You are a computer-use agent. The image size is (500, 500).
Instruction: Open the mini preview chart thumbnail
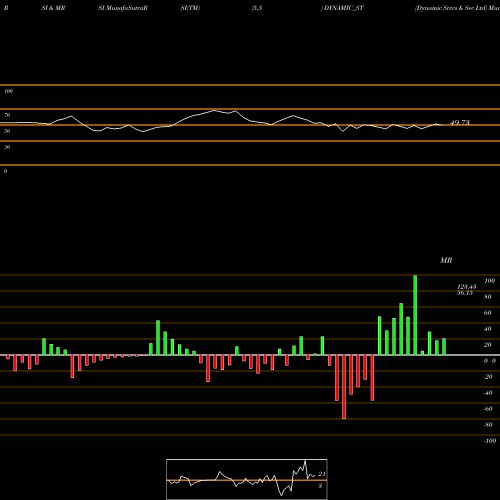point(247,479)
